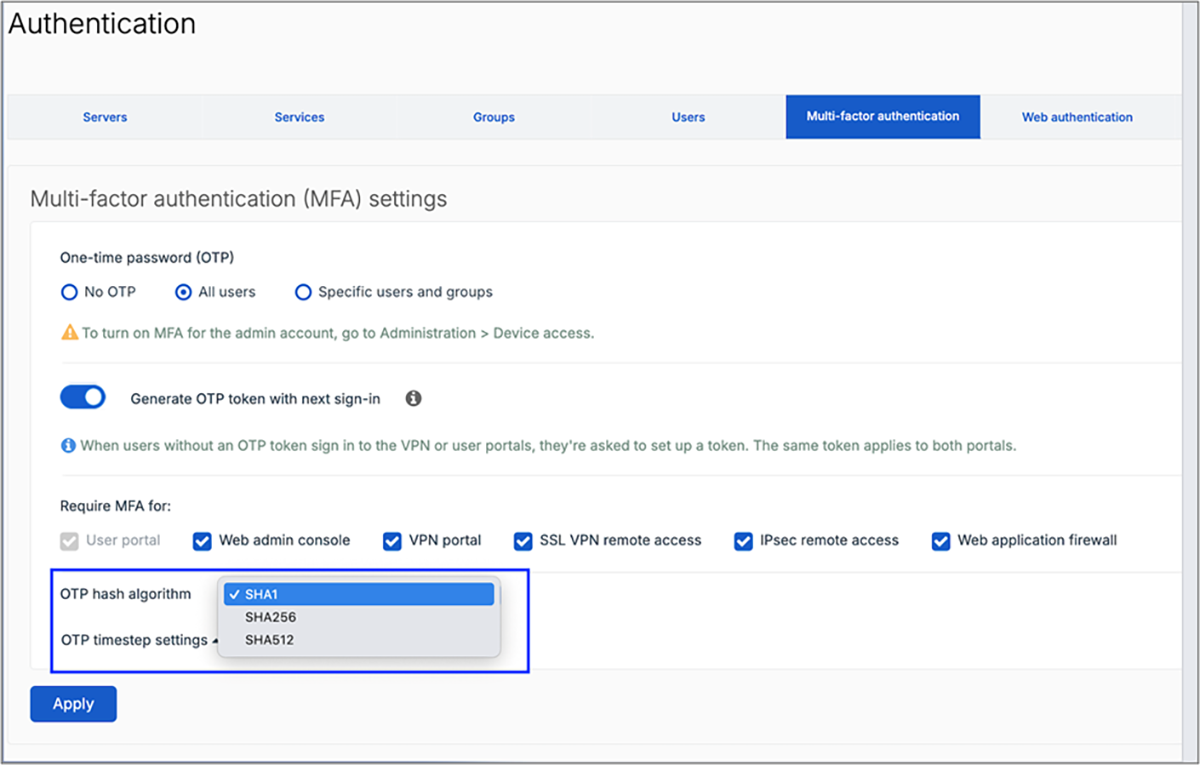Disable SSL VPN remote access requirement

522,540
